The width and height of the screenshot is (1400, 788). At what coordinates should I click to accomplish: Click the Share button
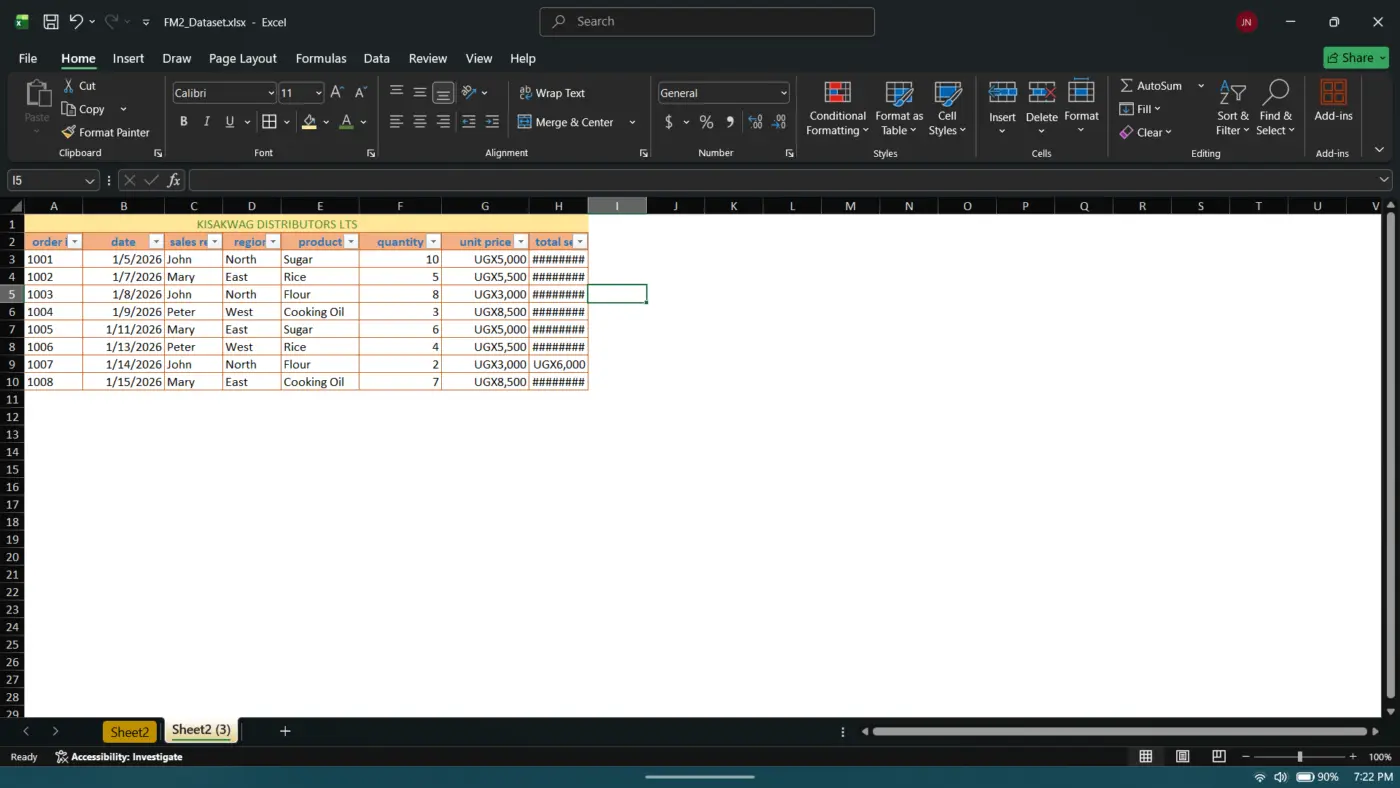(1356, 58)
